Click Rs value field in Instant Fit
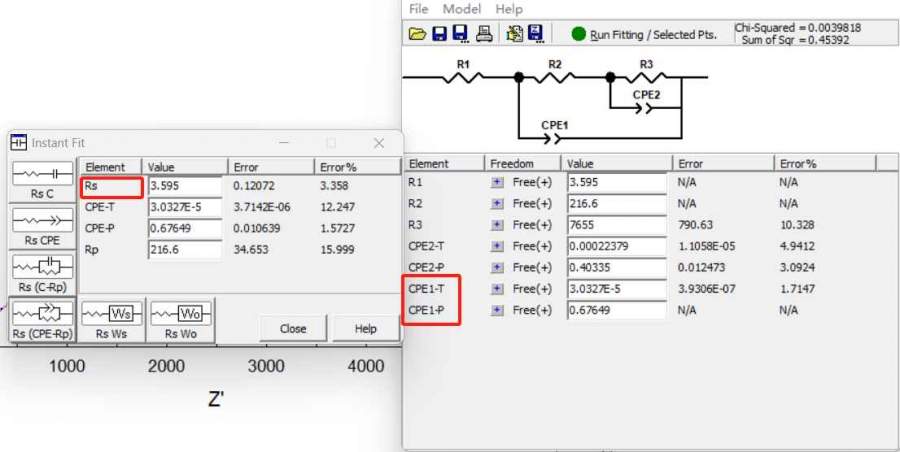 click(x=185, y=186)
